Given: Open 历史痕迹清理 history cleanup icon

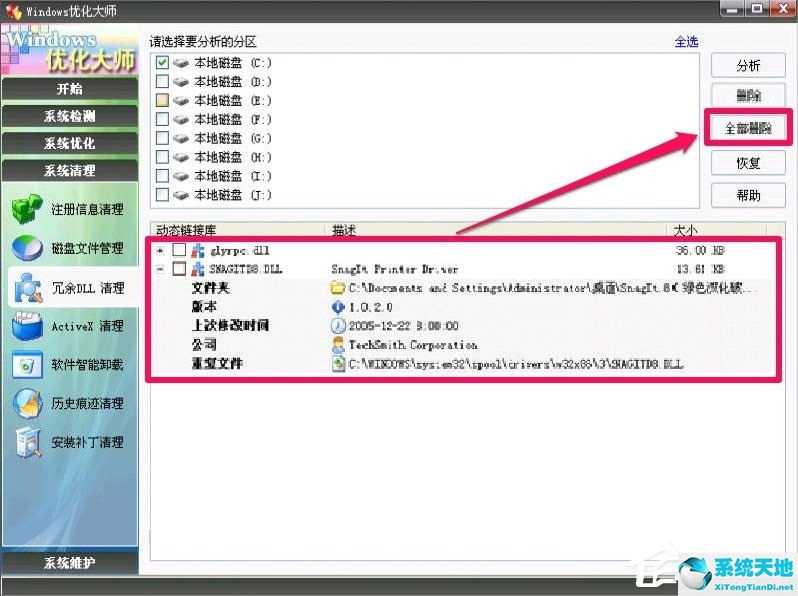Looking at the screenshot, I should coord(26,404).
